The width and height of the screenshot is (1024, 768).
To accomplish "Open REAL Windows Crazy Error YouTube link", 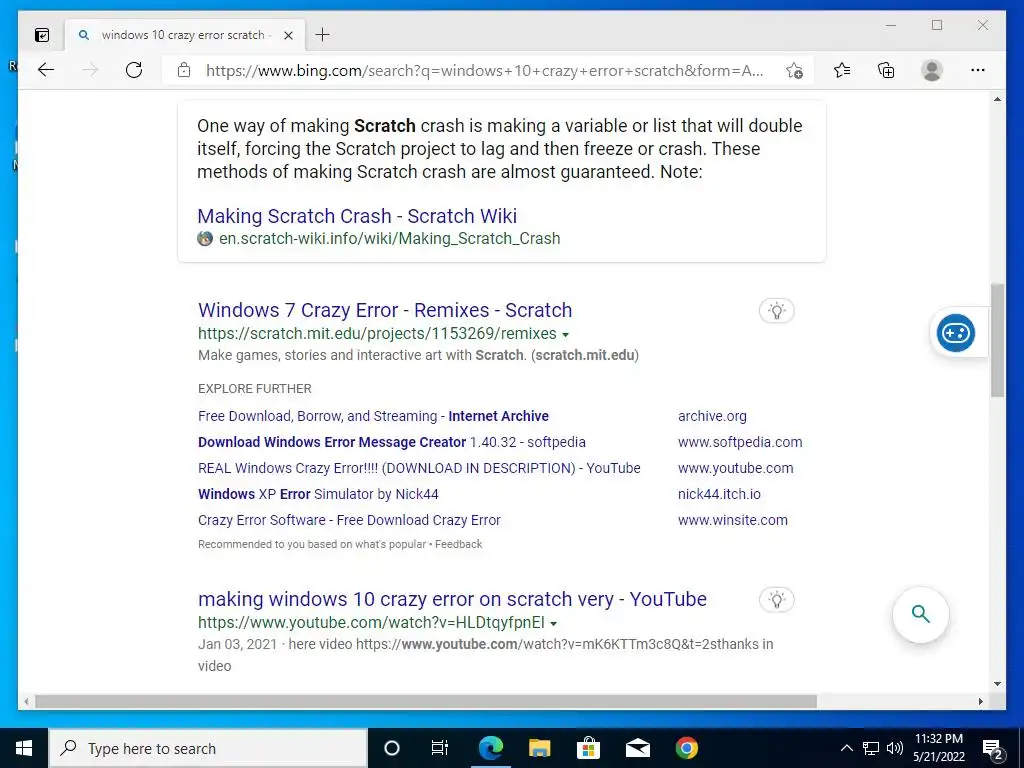I will pyautogui.click(x=419, y=468).
